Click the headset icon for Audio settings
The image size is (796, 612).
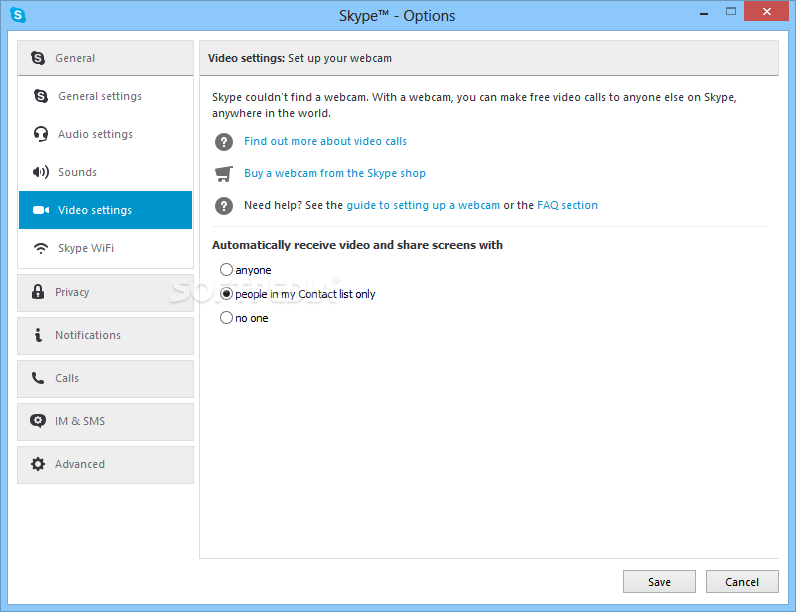tap(41, 134)
